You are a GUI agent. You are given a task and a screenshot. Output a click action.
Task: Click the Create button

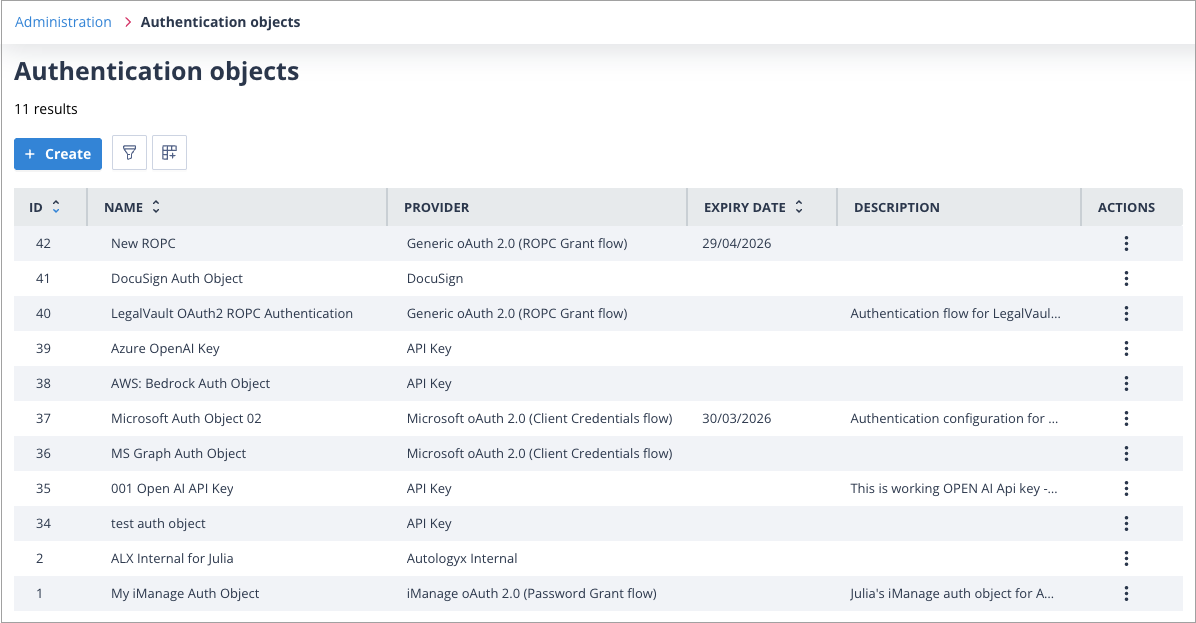coord(58,154)
